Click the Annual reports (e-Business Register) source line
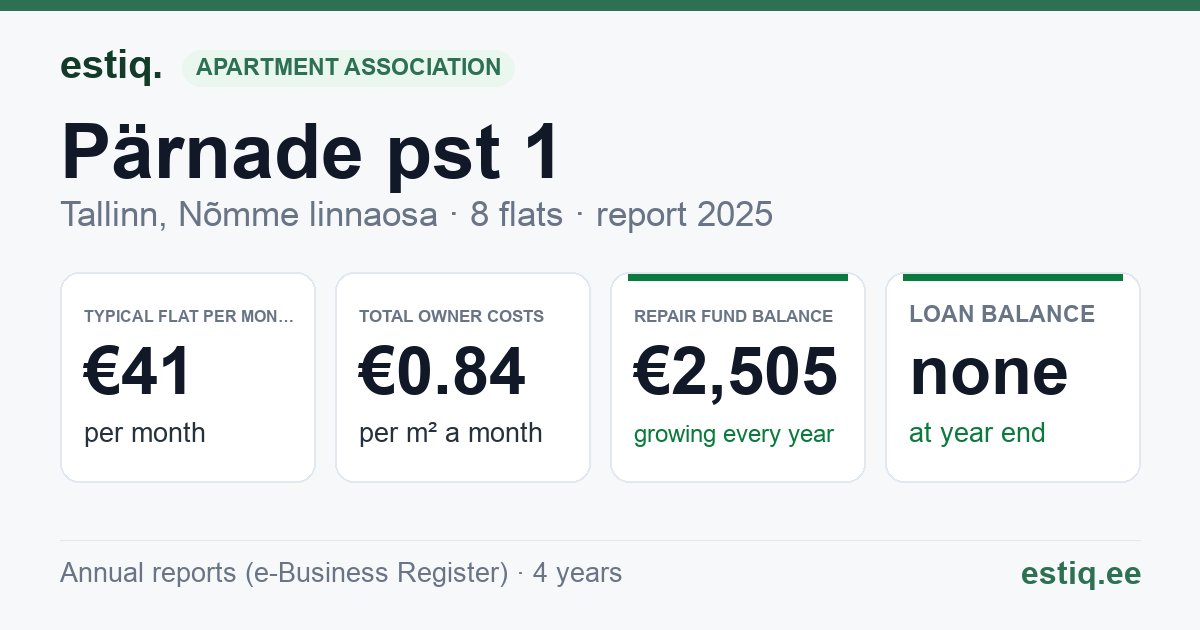 point(341,573)
